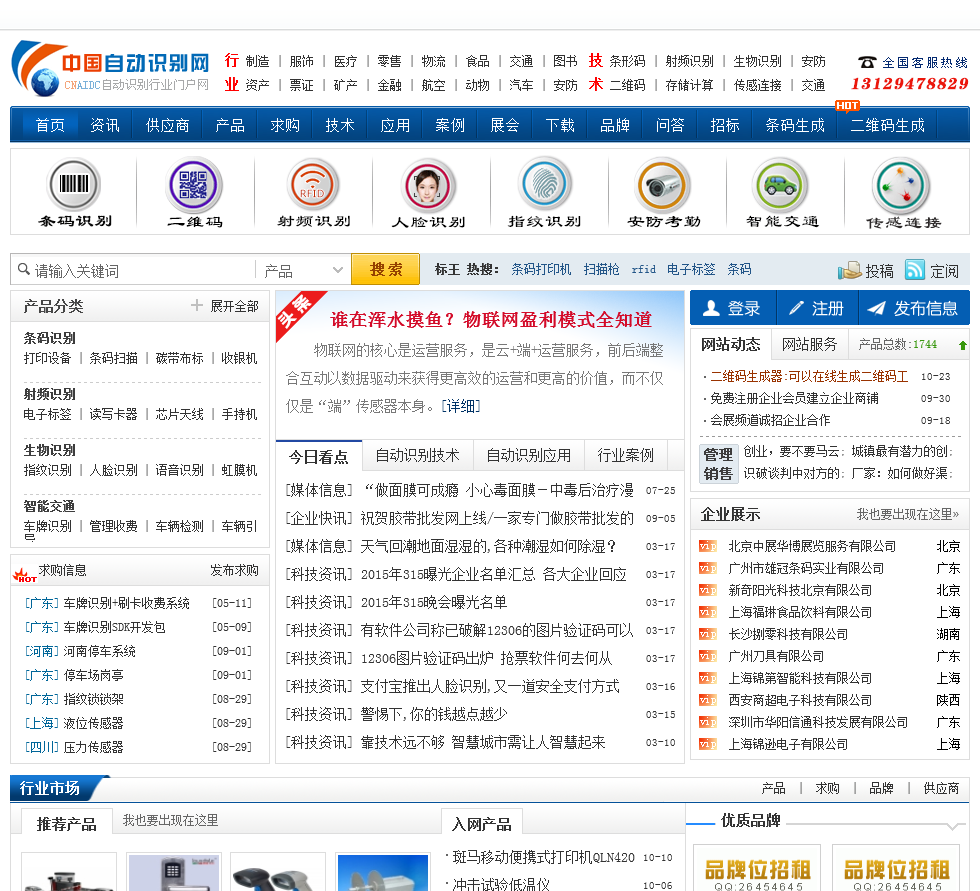Viewport: 980px width, 891px height.
Task: Open the 产品 search type dropdown
Action: pos(303,271)
